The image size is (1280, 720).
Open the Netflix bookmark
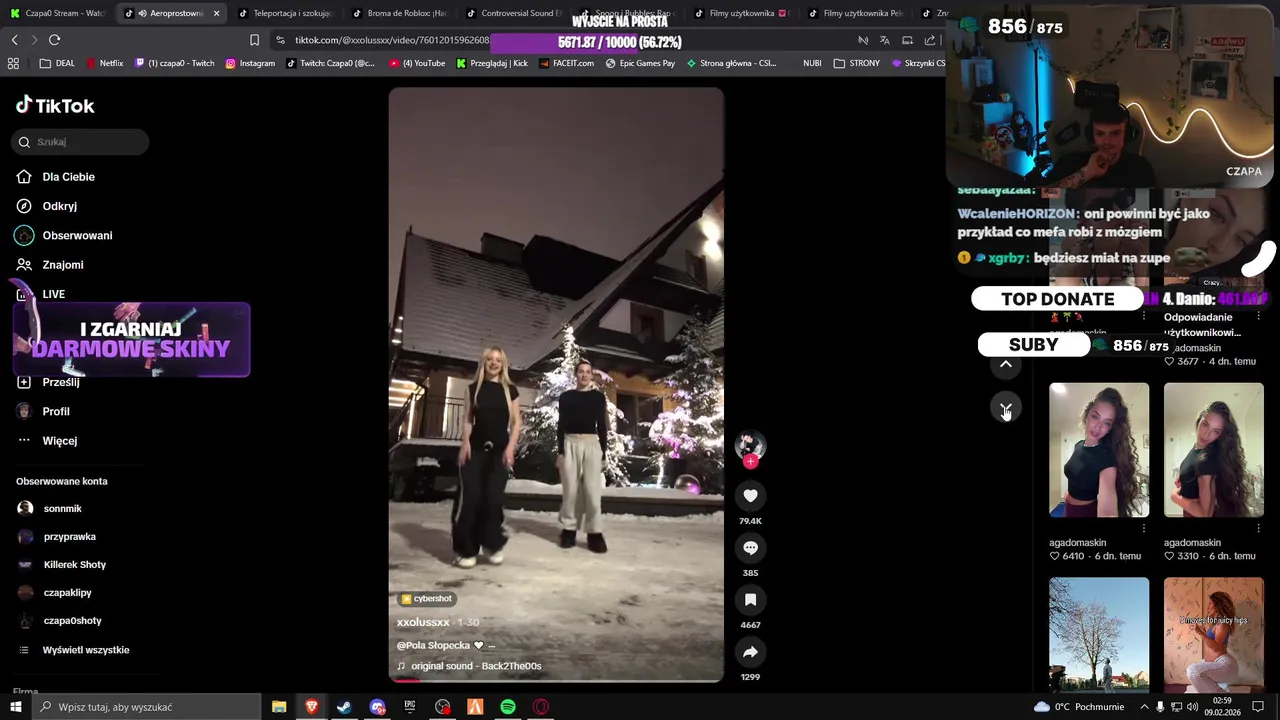pyautogui.click(x=105, y=63)
